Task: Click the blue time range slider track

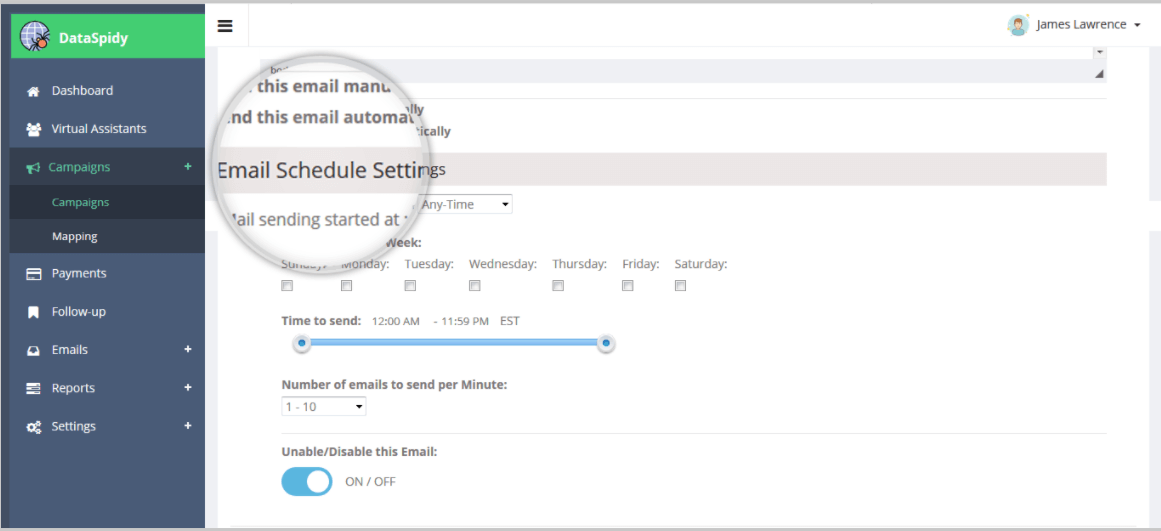Action: pyautogui.click(x=453, y=342)
